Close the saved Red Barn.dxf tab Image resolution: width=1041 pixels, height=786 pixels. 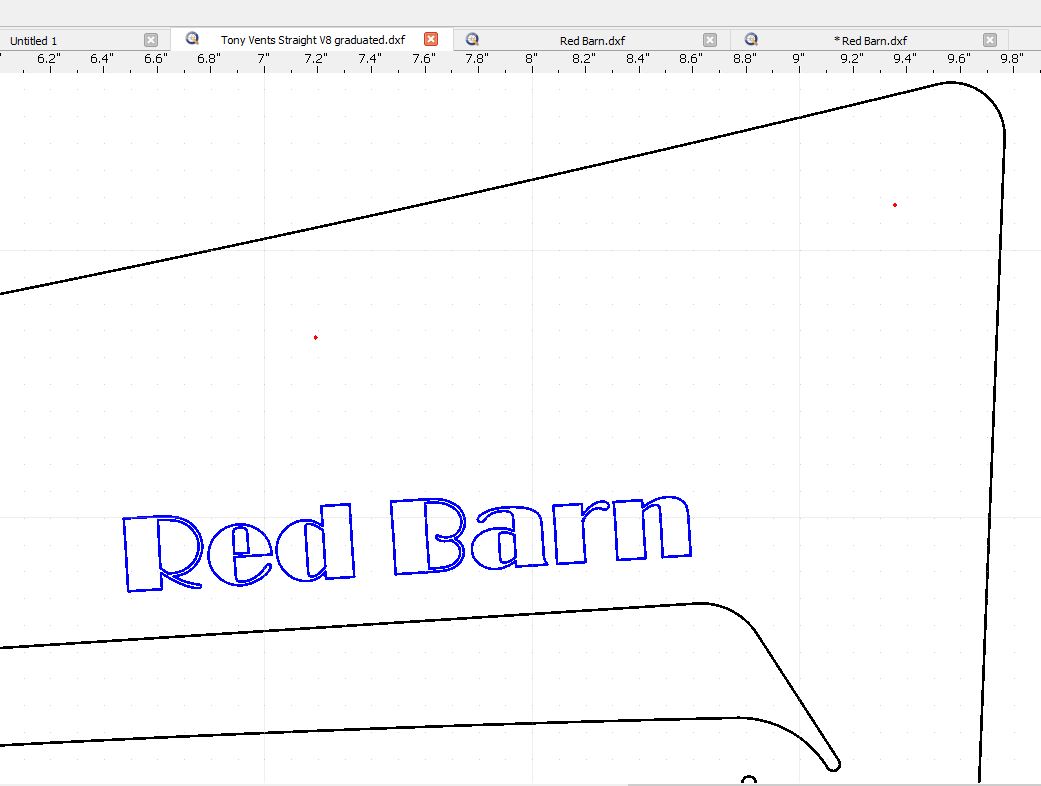(x=710, y=40)
